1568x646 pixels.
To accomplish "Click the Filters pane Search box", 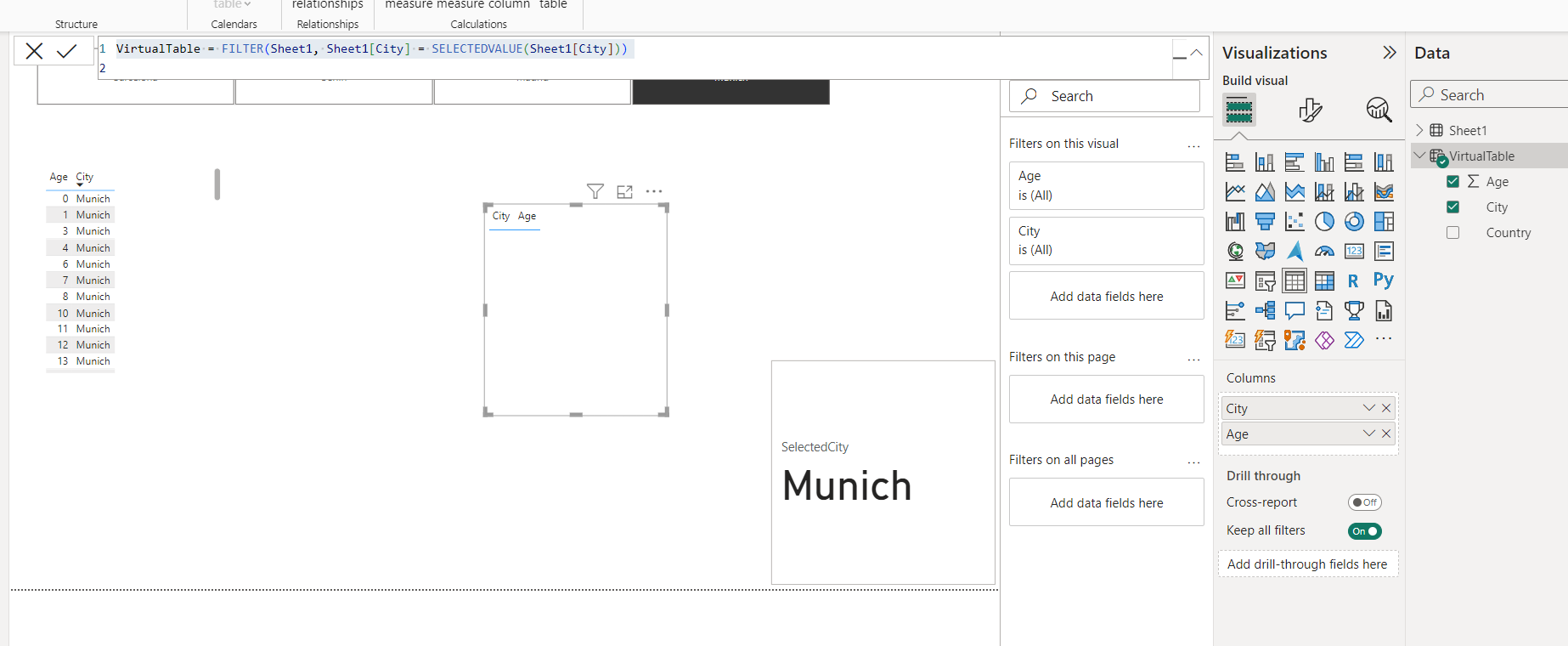I will pos(1104,96).
